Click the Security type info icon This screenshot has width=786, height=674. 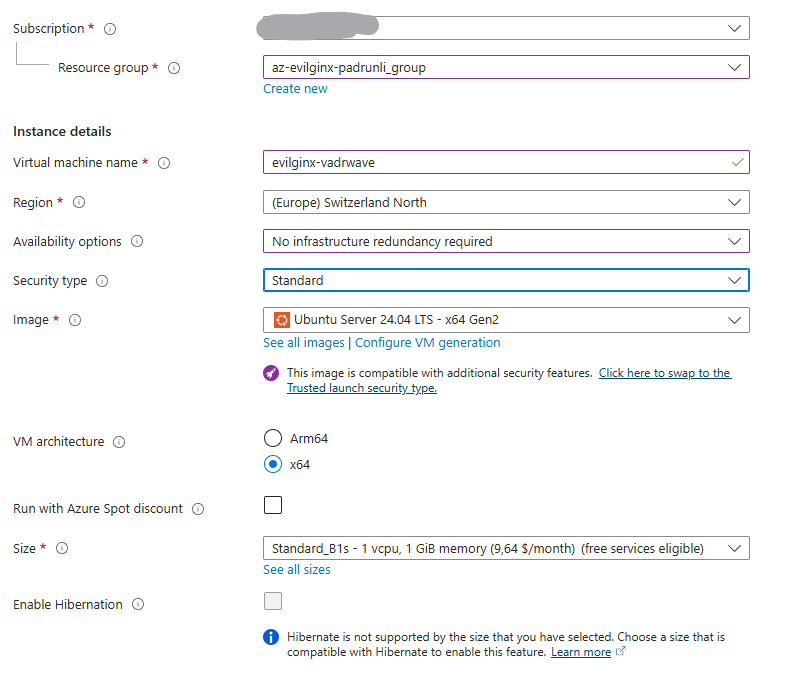[102, 281]
